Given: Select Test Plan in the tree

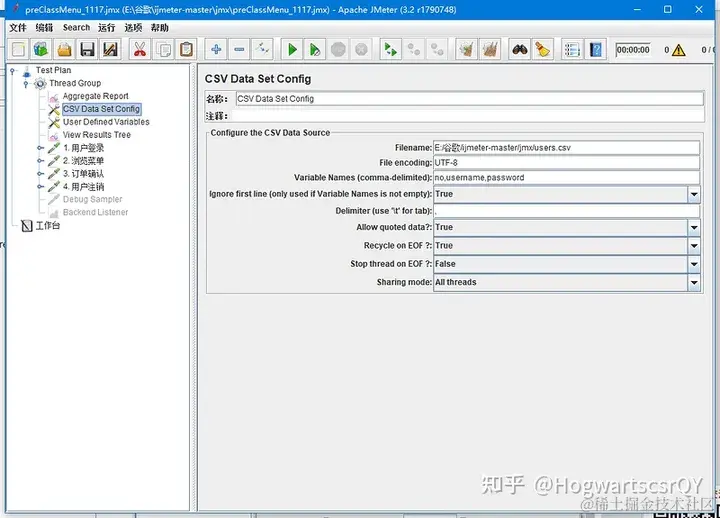Looking at the screenshot, I should click(x=53, y=70).
